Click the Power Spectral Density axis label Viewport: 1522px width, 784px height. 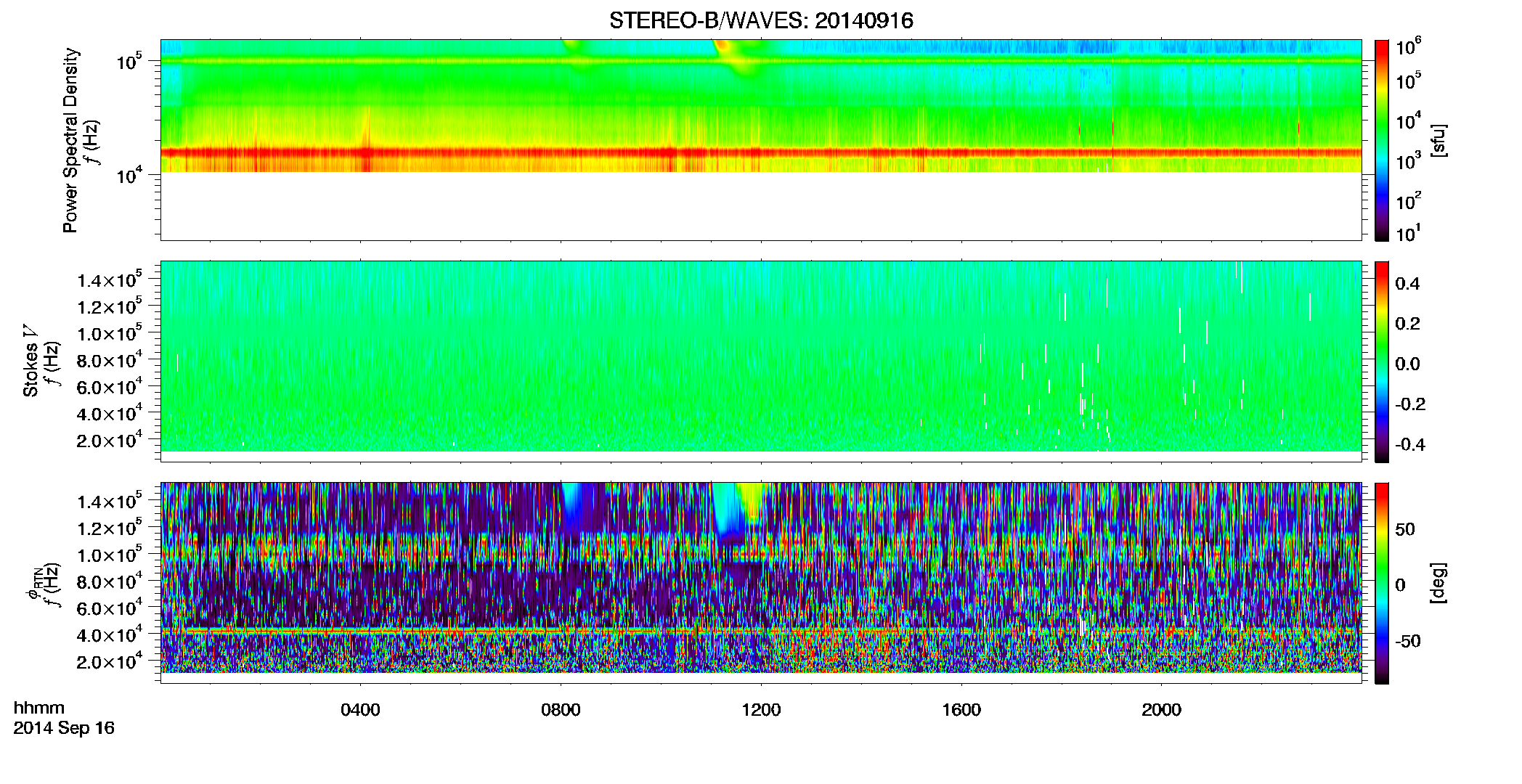pyautogui.click(x=70, y=140)
